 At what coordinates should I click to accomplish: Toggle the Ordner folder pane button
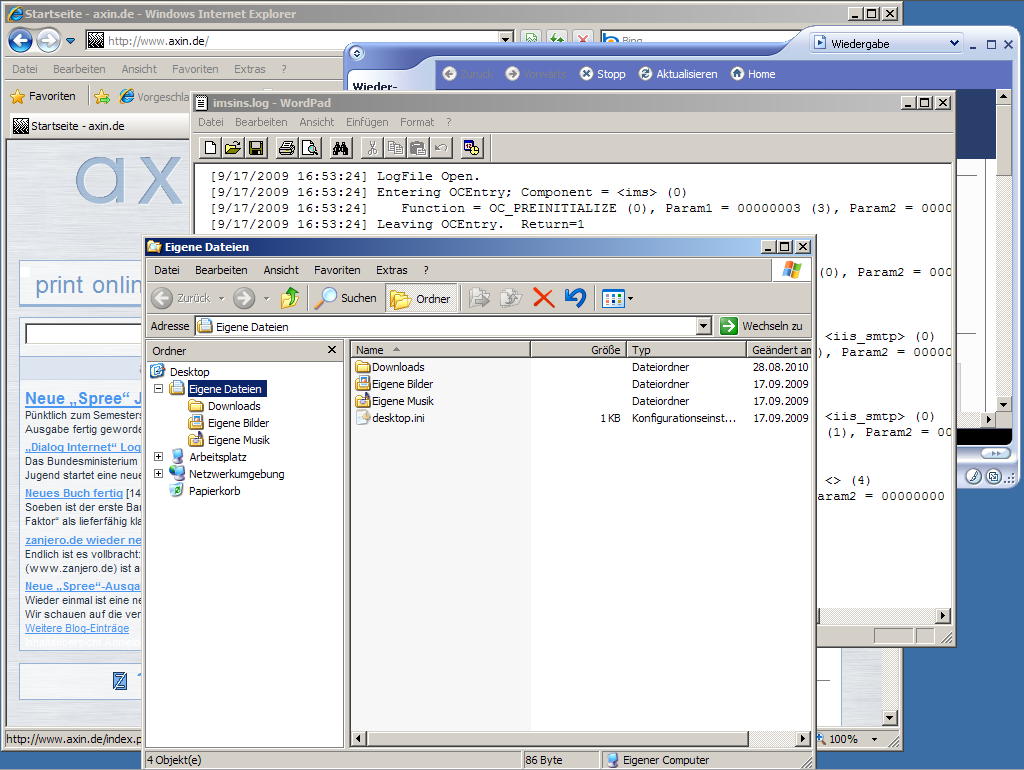[421, 298]
